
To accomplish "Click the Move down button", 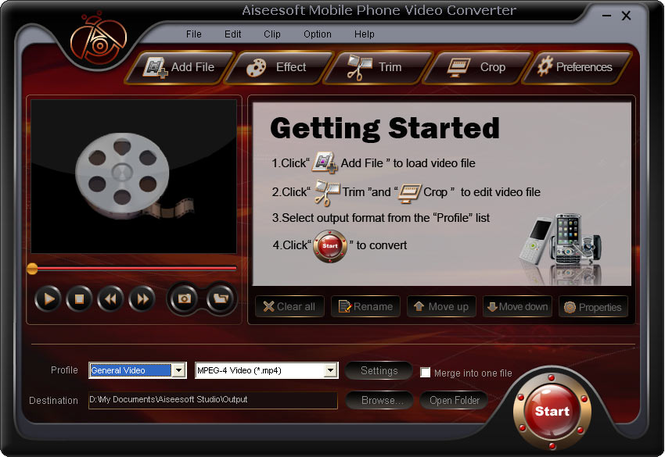I will (x=517, y=307).
